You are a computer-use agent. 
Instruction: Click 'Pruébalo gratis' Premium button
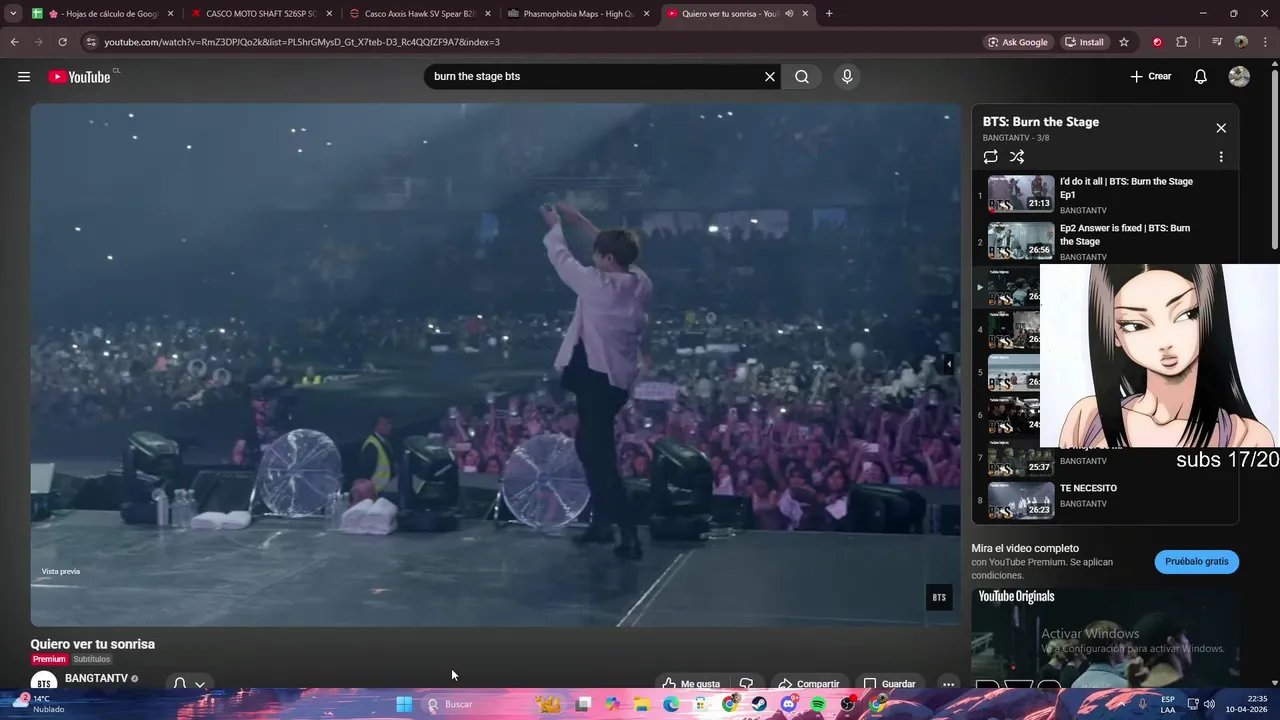pyautogui.click(x=1196, y=562)
